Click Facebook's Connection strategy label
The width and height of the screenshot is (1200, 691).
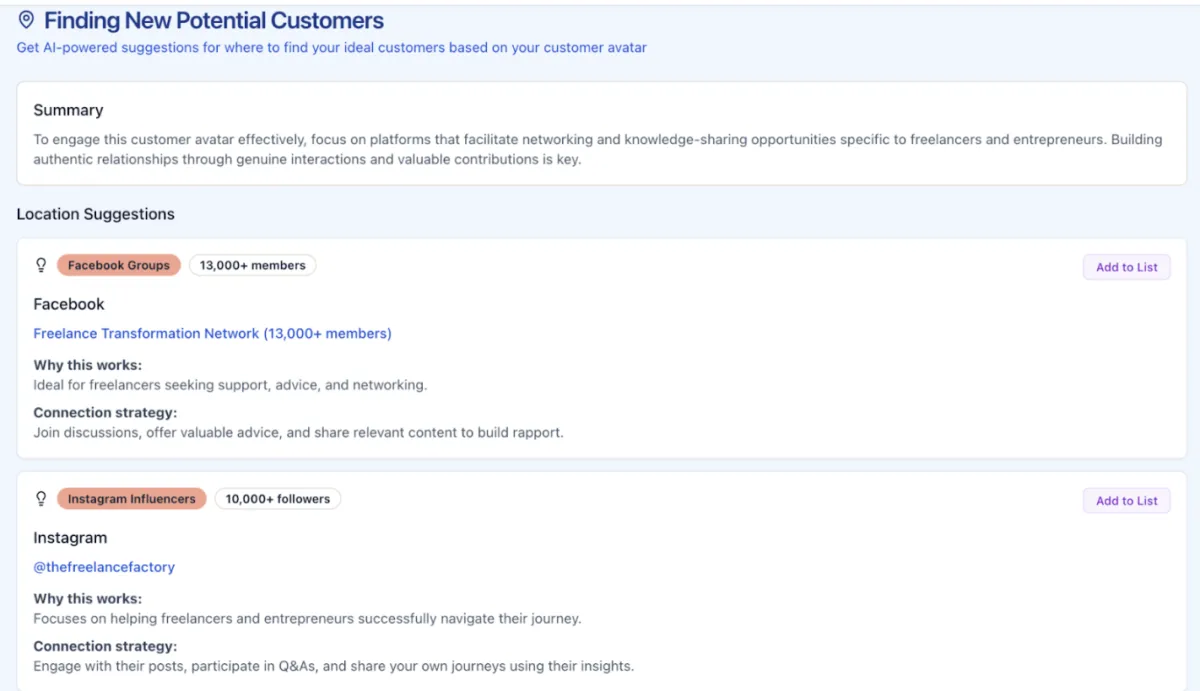click(x=105, y=413)
